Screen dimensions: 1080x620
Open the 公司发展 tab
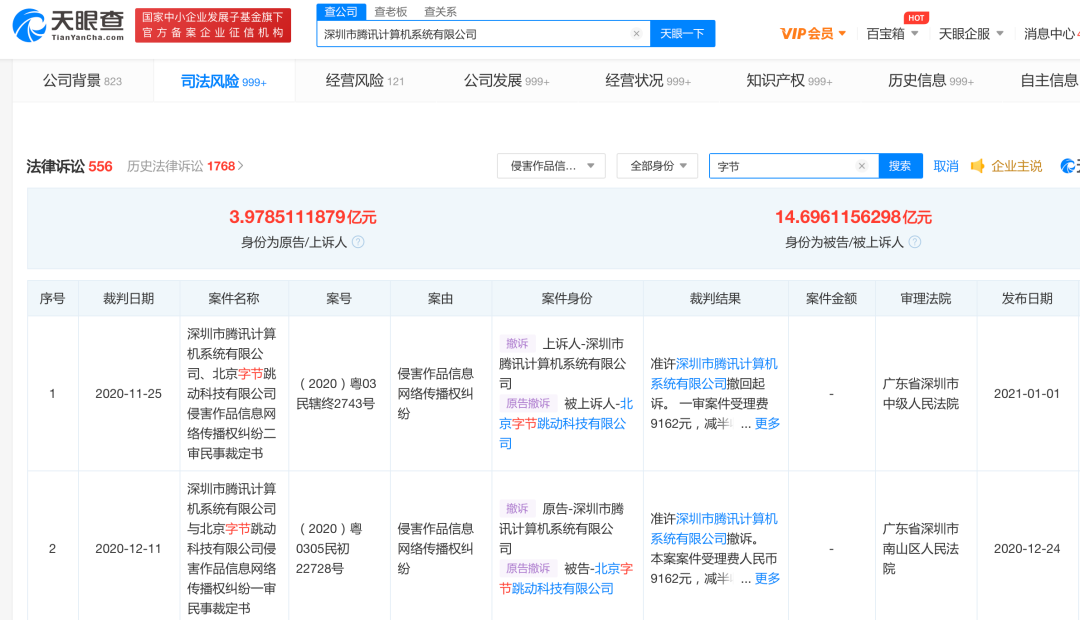pos(506,81)
